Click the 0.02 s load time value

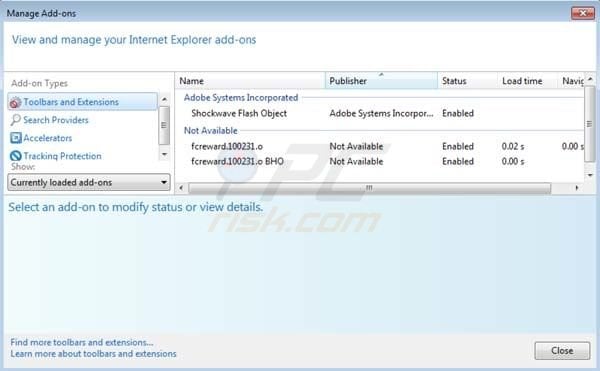pos(513,146)
